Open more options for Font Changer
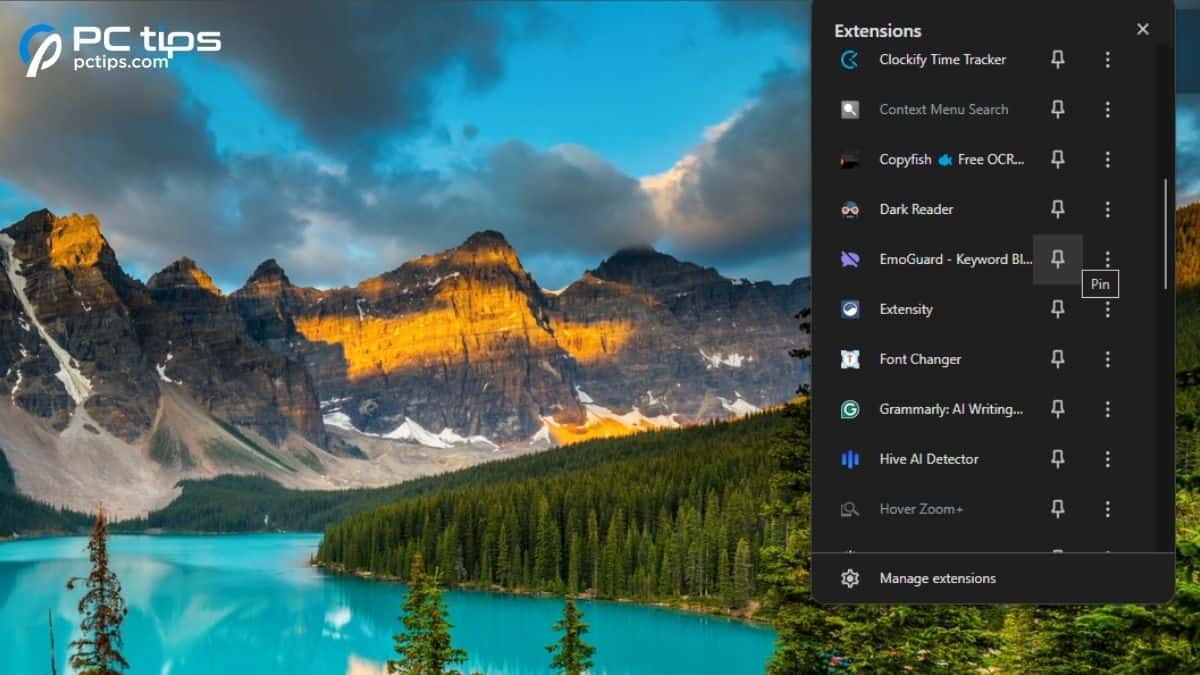The height and width of the screenshot is (675, 1200). pyautogui.click(x=1107, y=359)
